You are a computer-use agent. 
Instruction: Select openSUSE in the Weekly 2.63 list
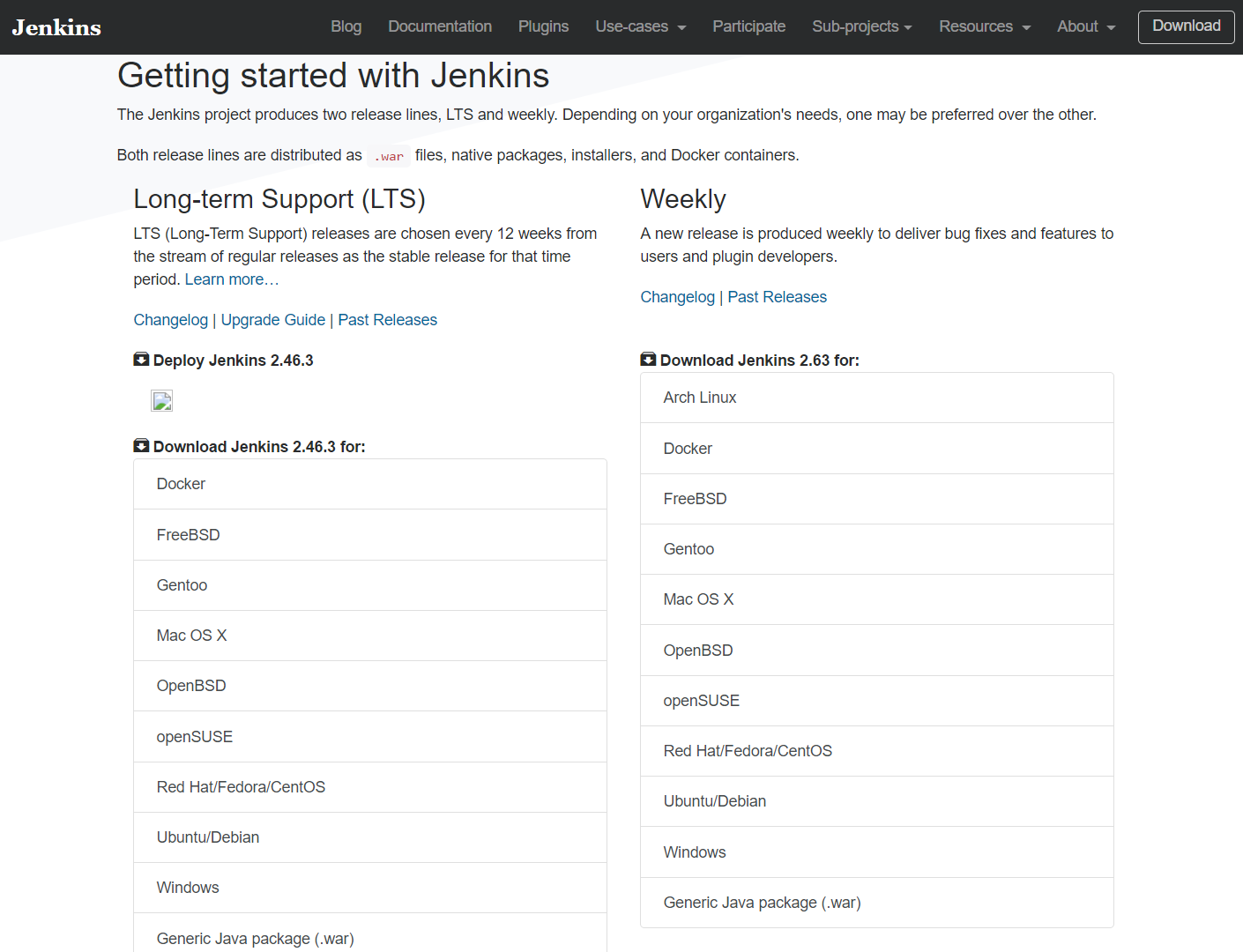click(x=877, y=701)
